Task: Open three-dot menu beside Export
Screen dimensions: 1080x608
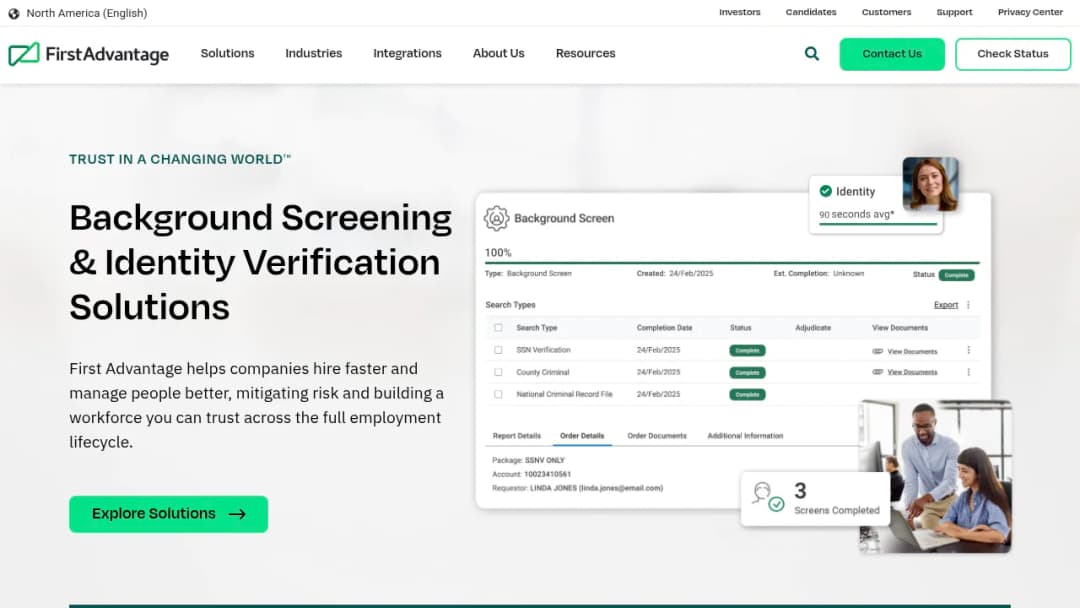Action: click(x=968, y=305)
